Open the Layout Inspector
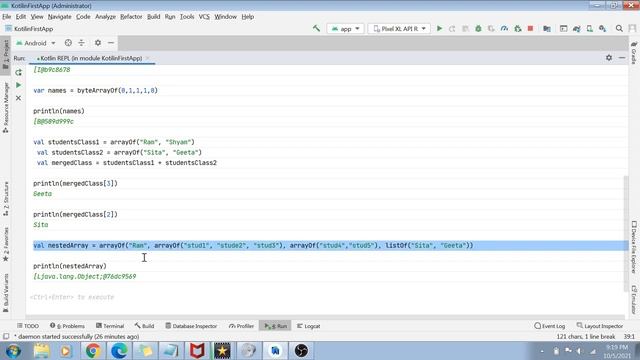The width and height of the screenshot is (640, 360). coord(600,326)
